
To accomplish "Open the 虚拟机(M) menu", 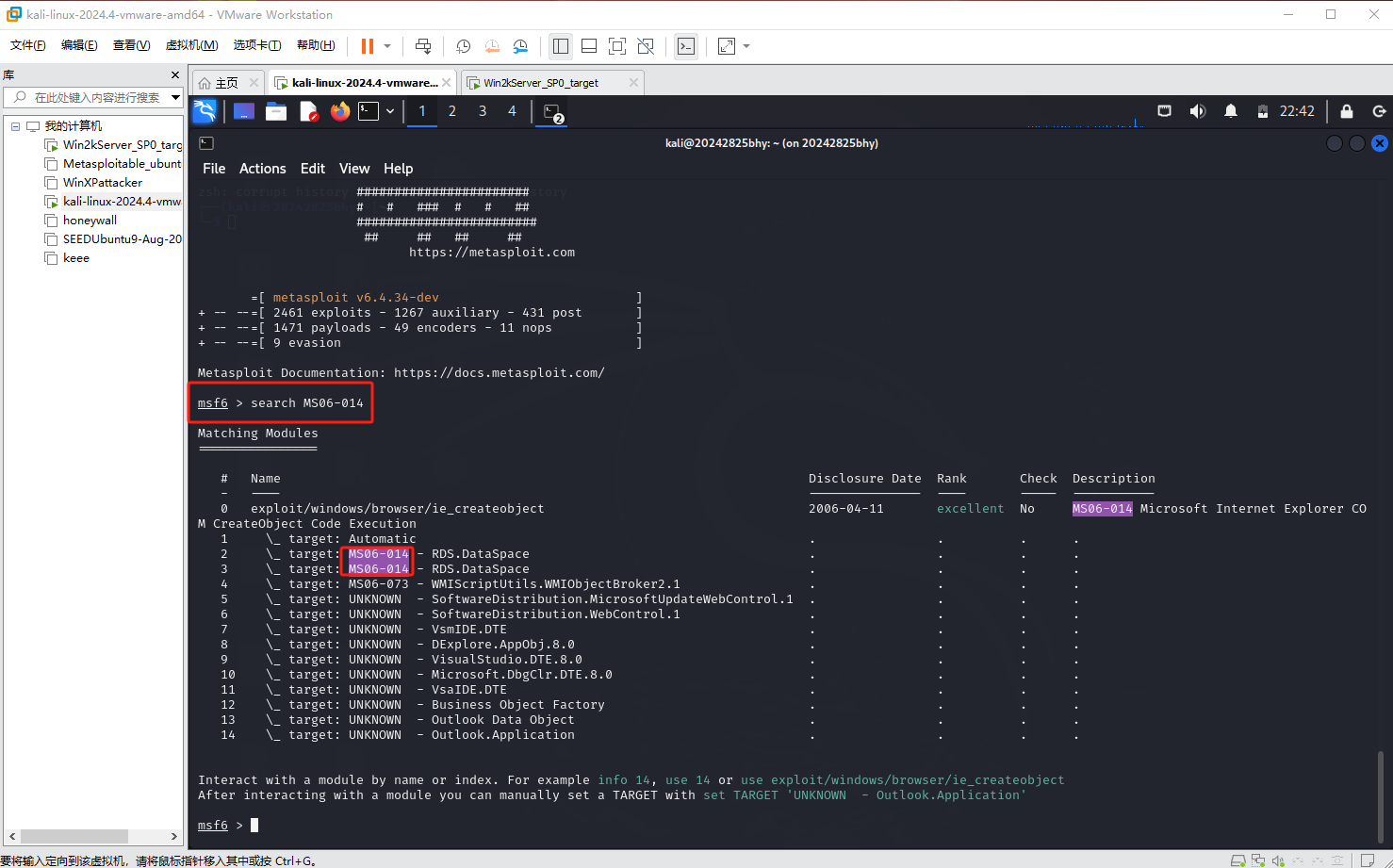I will click(x=191, y=45).
